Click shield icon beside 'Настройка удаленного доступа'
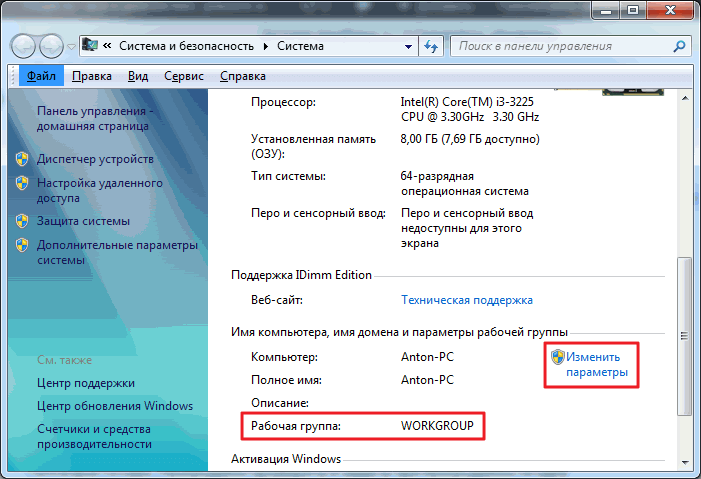 [x=22, y=182]
